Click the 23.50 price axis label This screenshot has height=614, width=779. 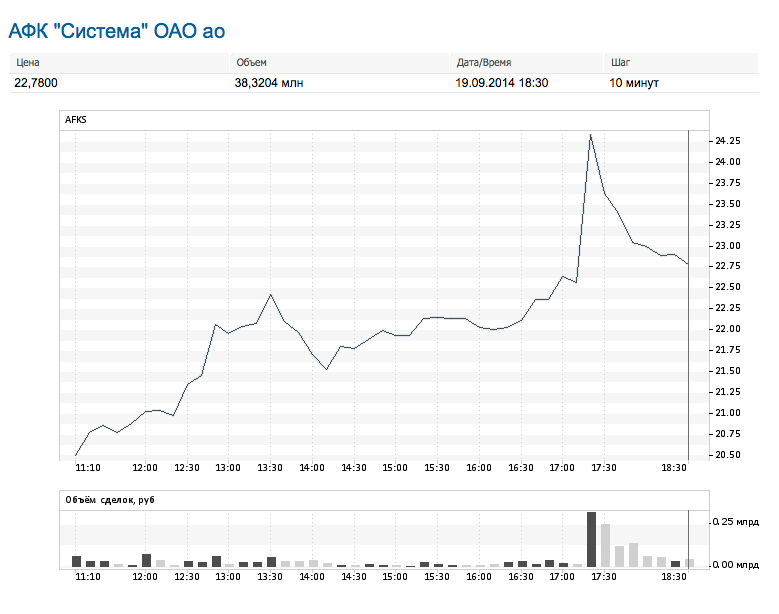pos(727,204)
